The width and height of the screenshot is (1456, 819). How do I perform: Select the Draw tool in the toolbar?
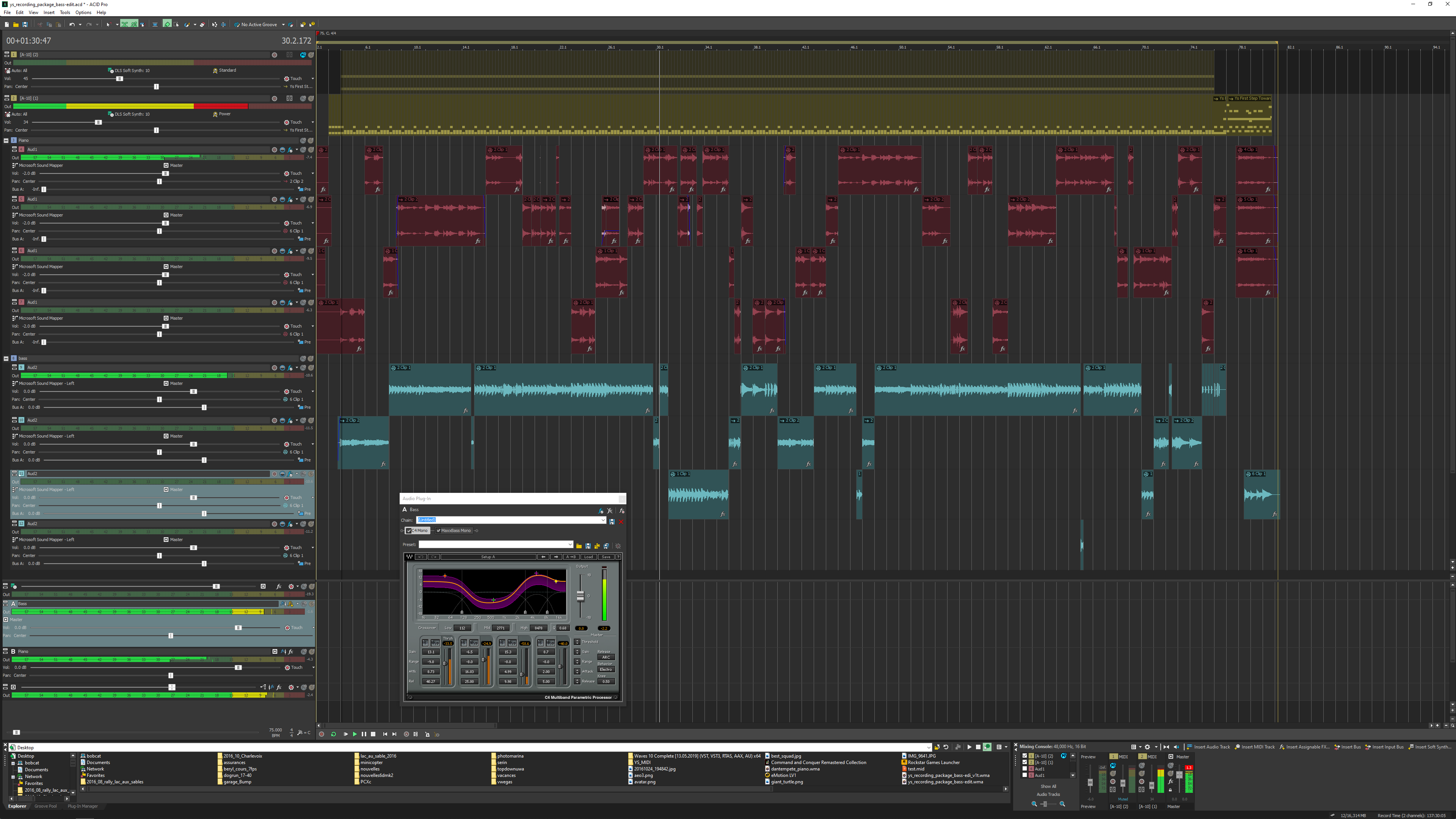click(167, 24)
